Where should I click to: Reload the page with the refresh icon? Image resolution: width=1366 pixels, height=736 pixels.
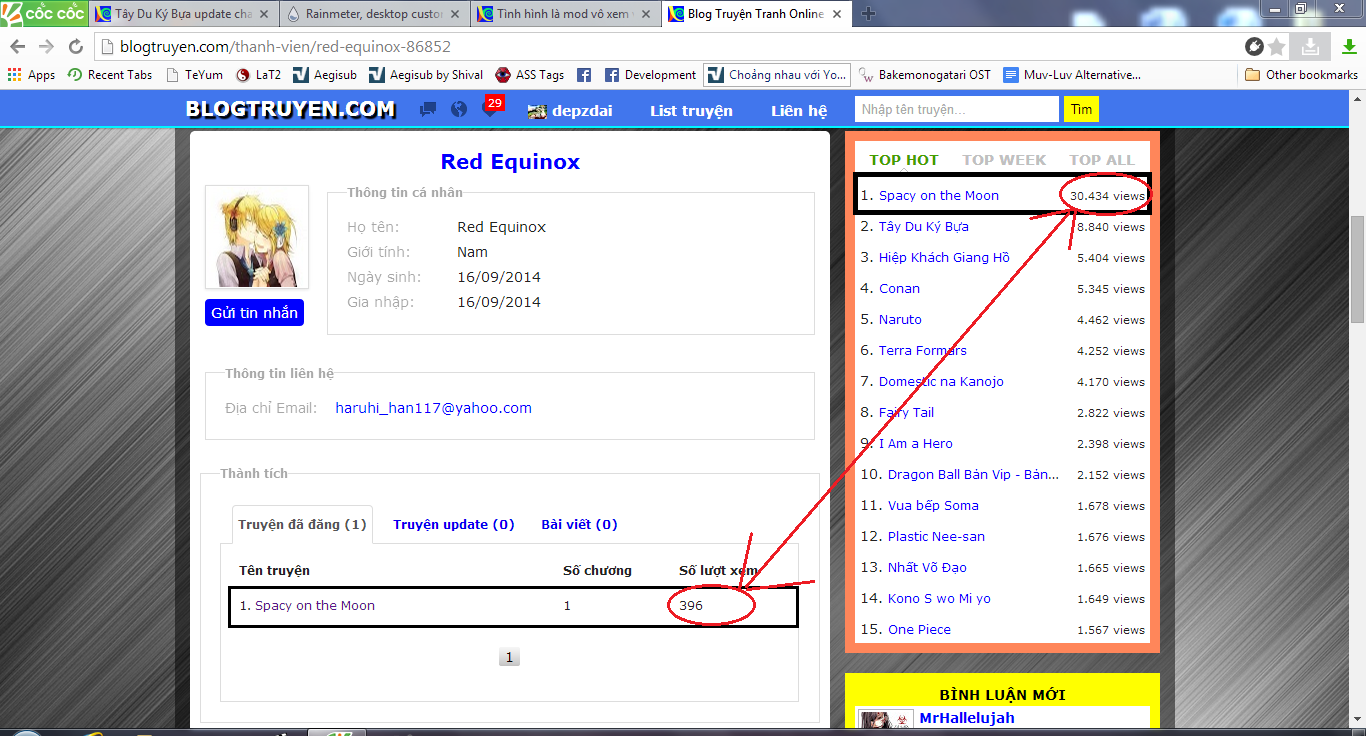click(x=76, y=47)
